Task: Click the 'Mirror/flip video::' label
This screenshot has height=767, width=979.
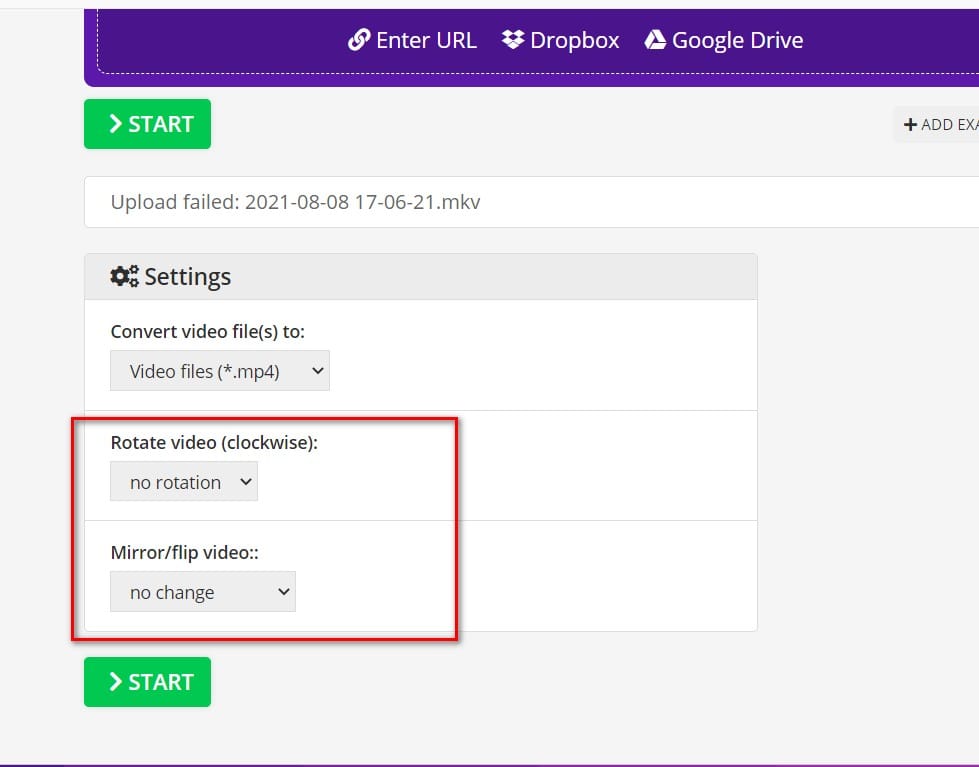Action: (x=185, y=552)
